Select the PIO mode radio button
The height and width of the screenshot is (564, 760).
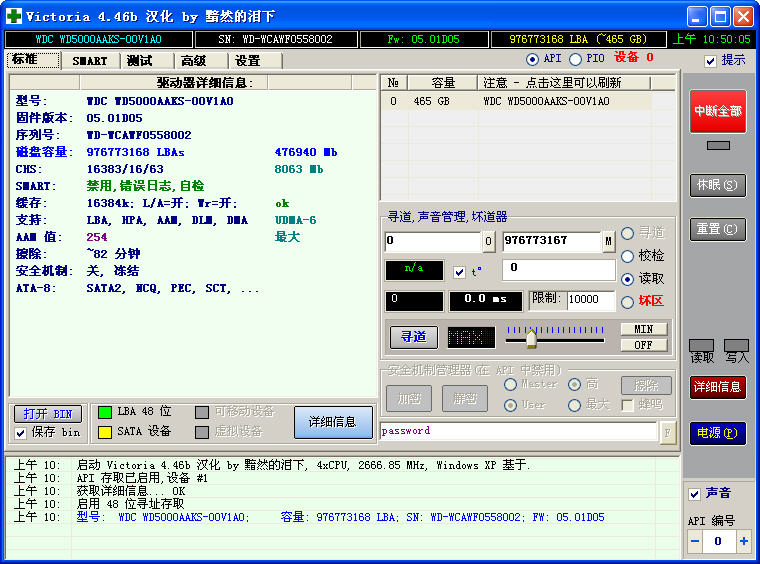576,59
